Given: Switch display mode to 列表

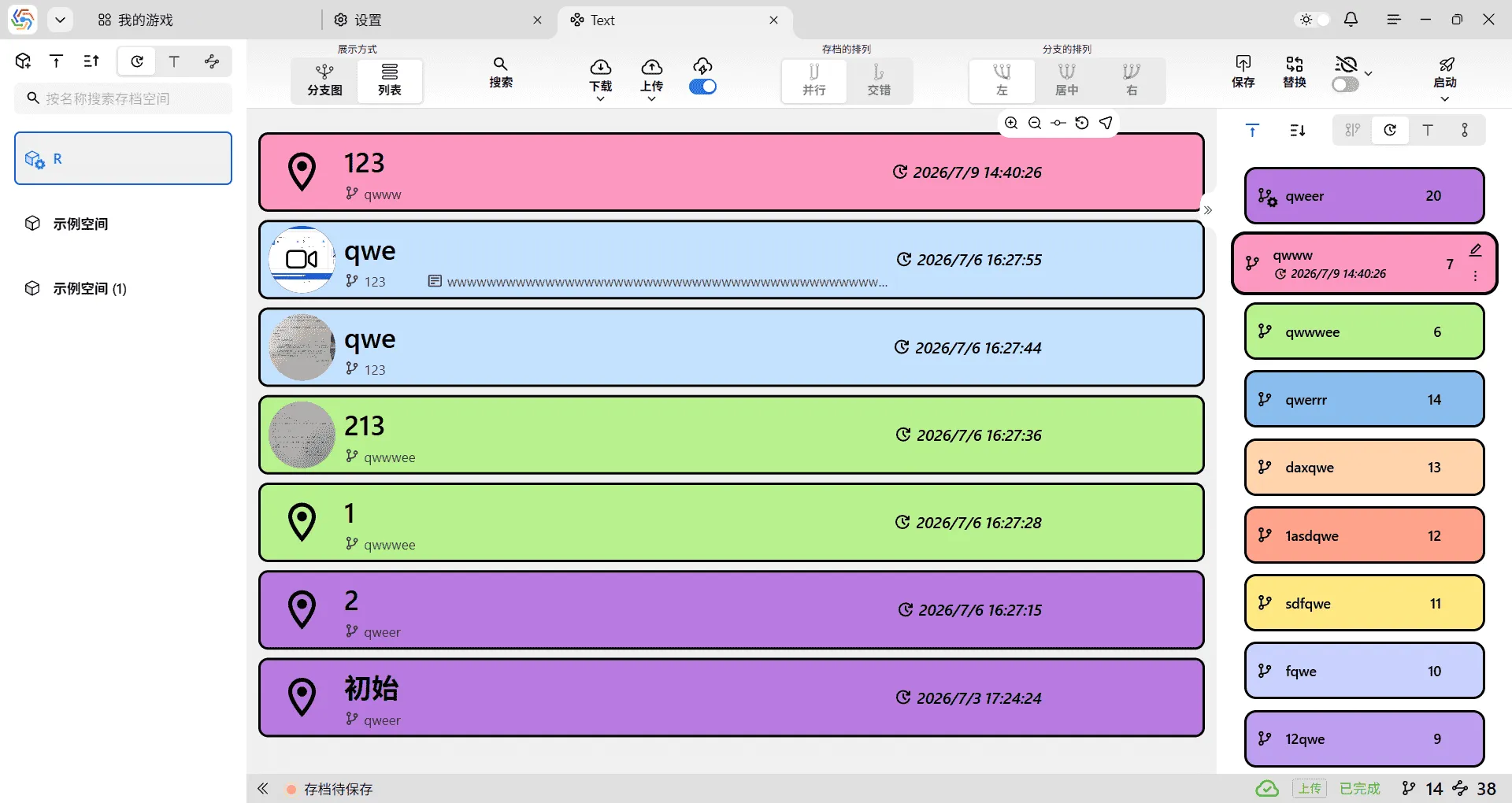Looking at the screenshot, I should pos(390,80).
